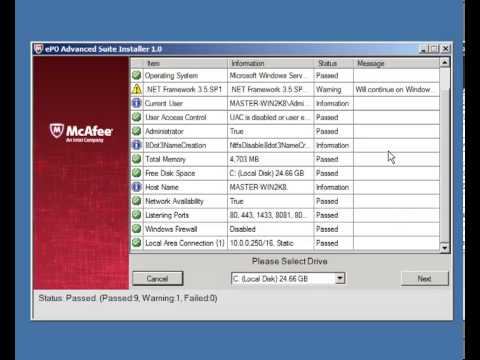Image resolution: width=480 pixels, height=360 pixels.
Task: Open the drive selection dropdown arrow
Action: point(340,278)
